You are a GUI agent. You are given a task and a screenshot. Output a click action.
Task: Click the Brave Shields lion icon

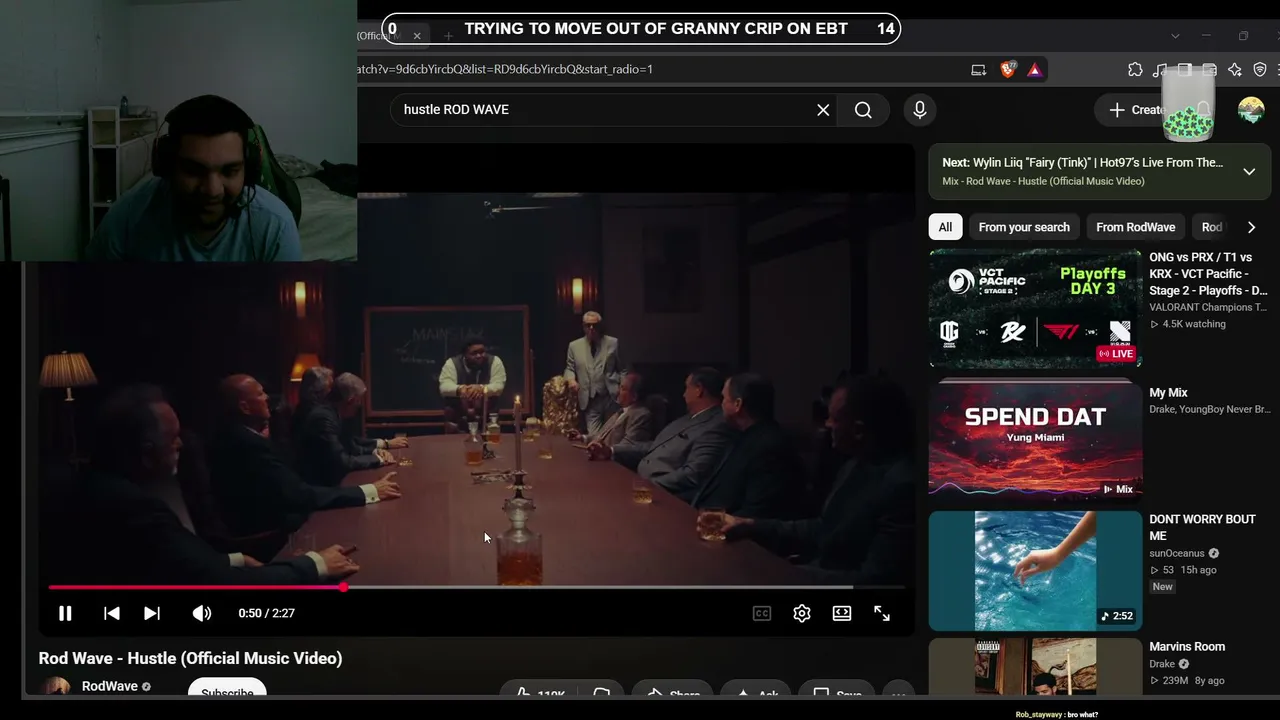pos(1008,69)
